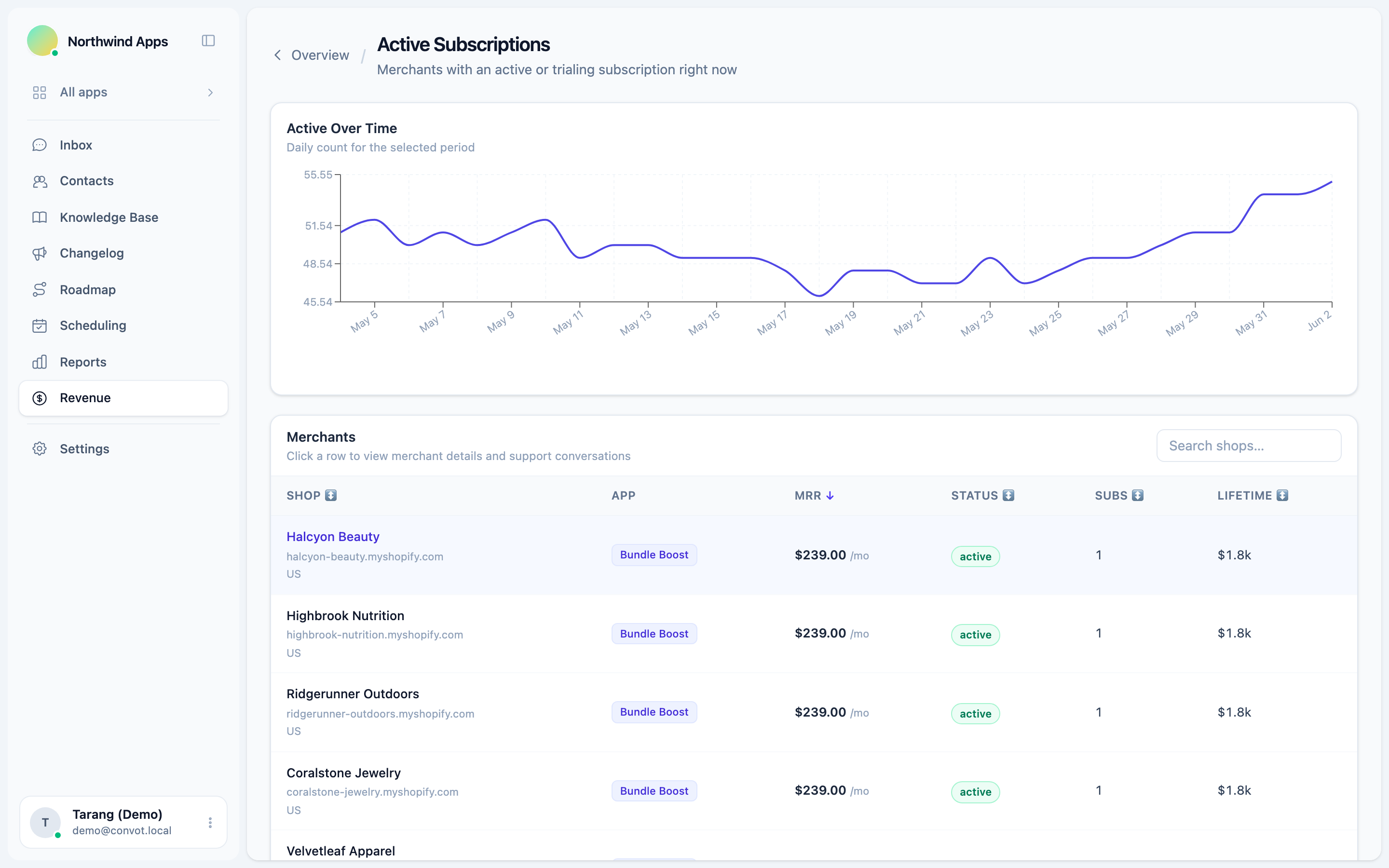This screenshot has width=1389, height=868.
Task: Click May 19 chart axis label
Action: 841,323
